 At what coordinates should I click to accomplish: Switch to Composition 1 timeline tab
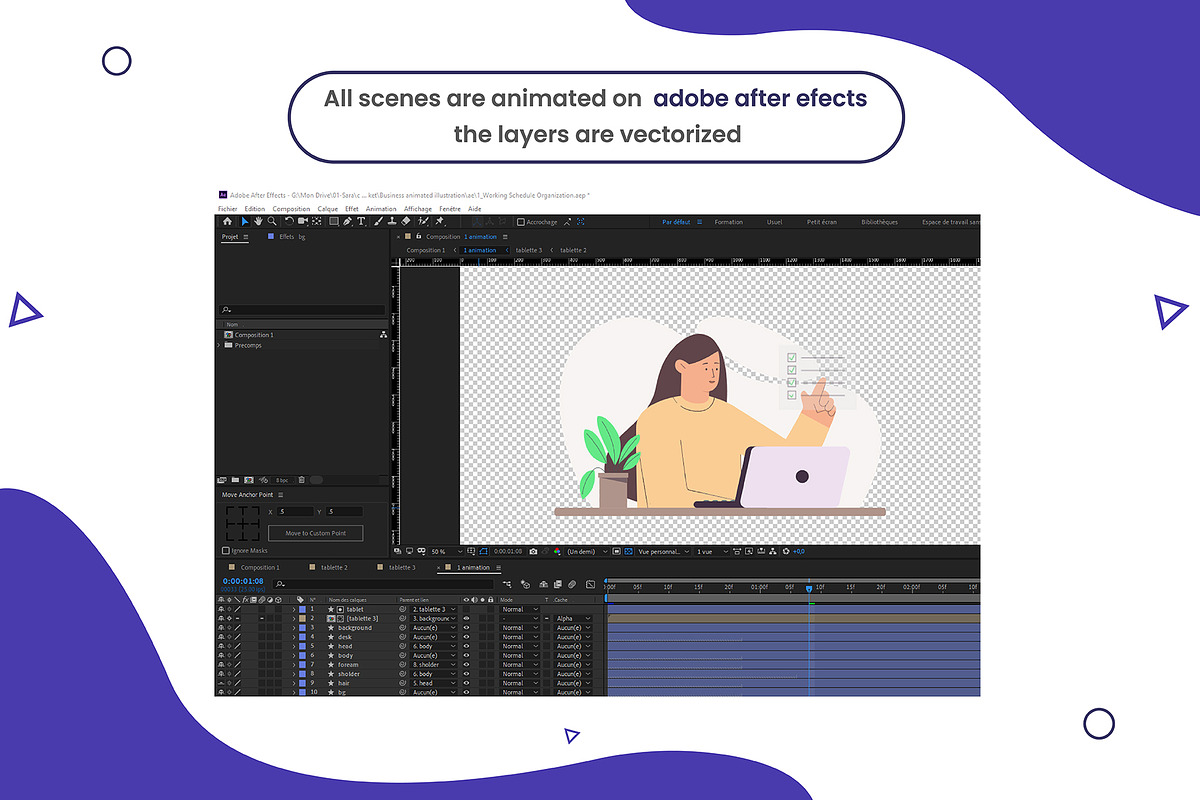(260, 567)
